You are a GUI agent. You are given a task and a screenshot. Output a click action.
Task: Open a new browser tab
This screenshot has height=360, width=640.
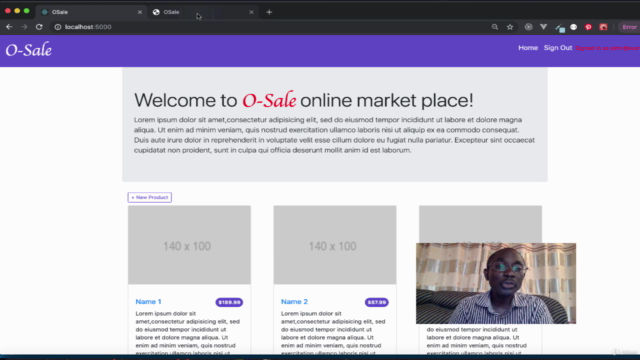[269, 12]
